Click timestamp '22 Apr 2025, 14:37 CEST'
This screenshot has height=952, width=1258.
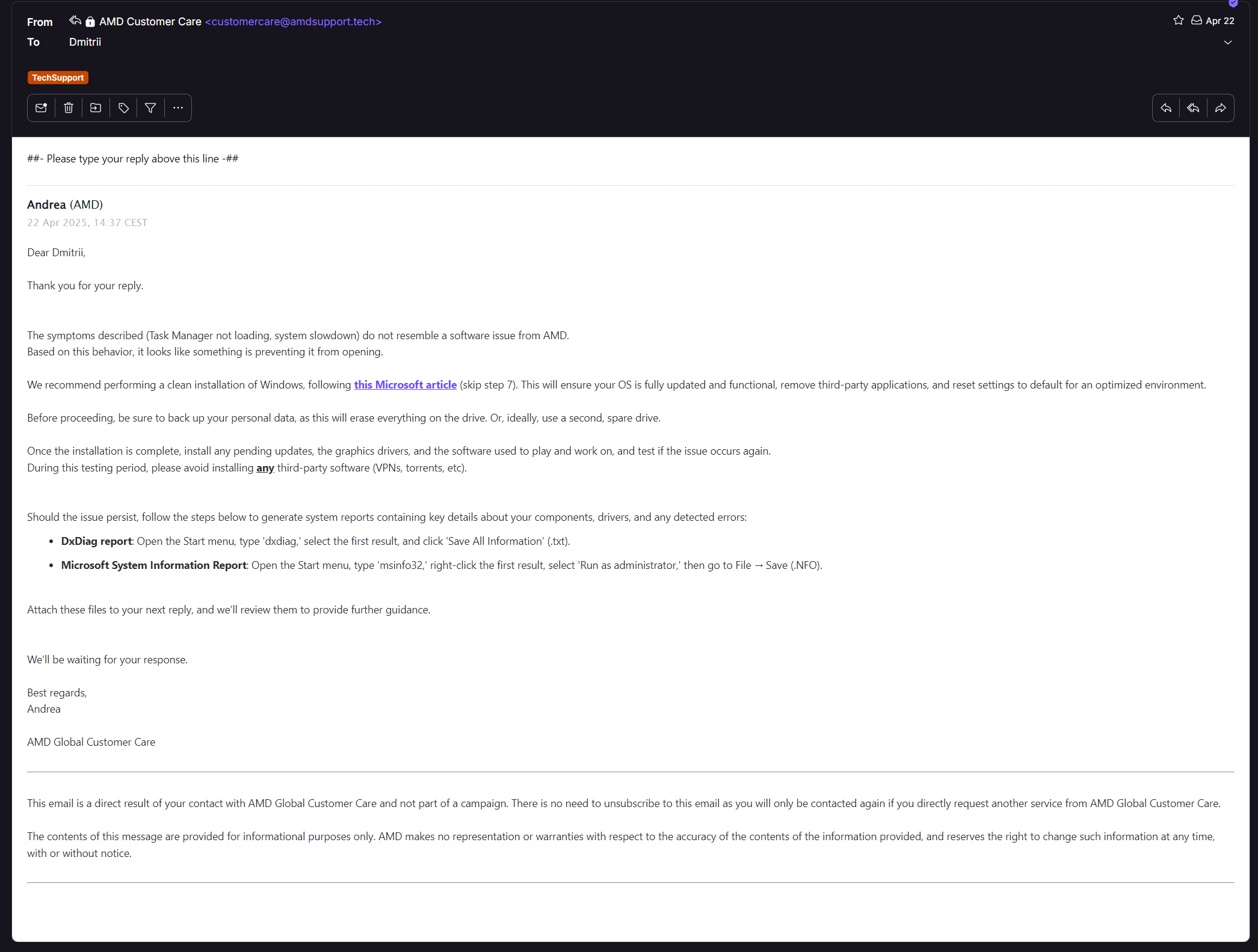[87, 223]
